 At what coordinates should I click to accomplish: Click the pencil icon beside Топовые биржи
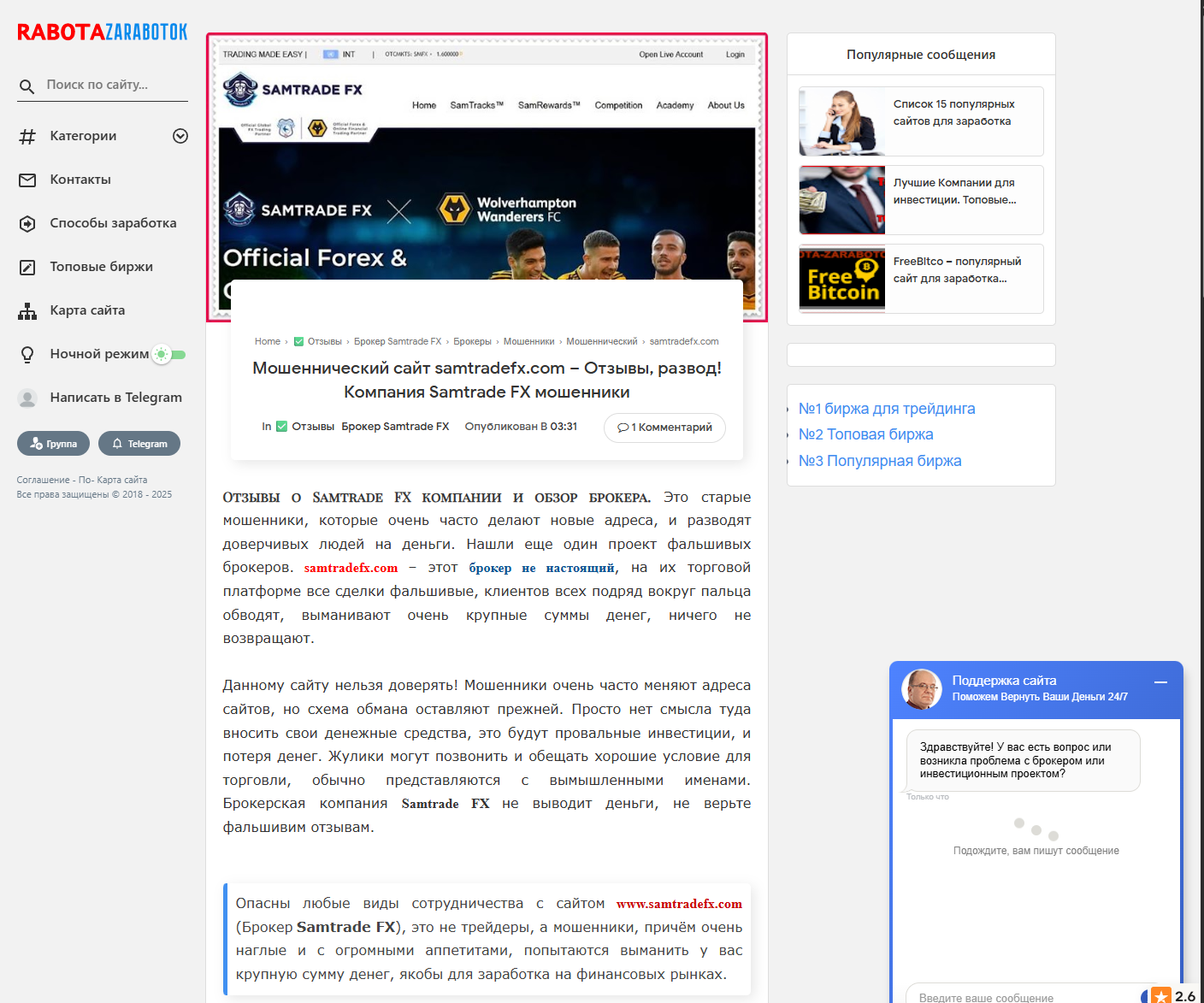pyautogui.click(x=27, y=268)
